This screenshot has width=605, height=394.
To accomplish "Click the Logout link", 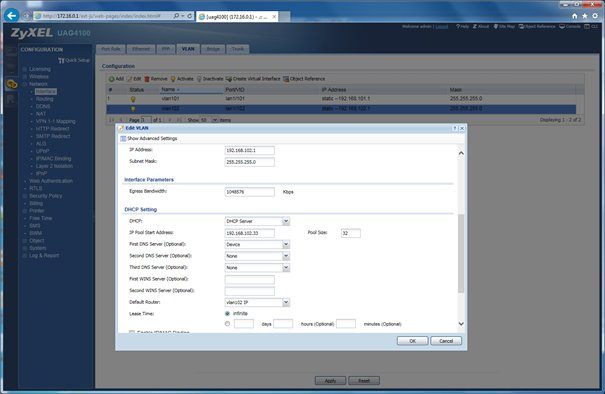I will (442, 27).
